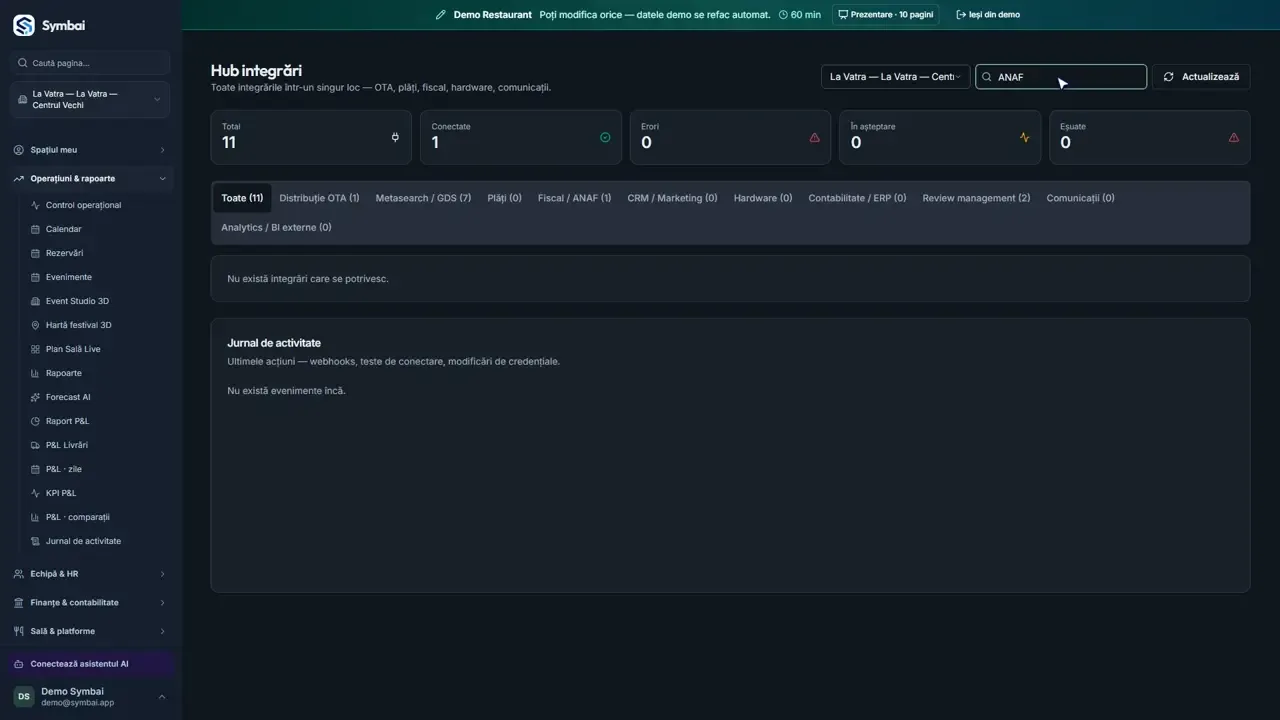The height and width of the screenshot is (720, 1280).
Task: Click the Calendar icon in sidebar
Action: [x=36, y=229]
